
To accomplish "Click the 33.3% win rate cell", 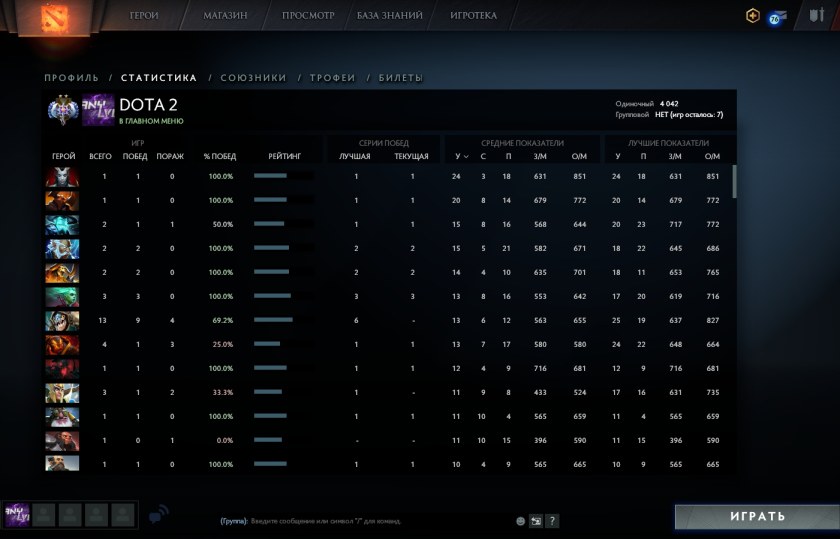I will tap(223, 392).
